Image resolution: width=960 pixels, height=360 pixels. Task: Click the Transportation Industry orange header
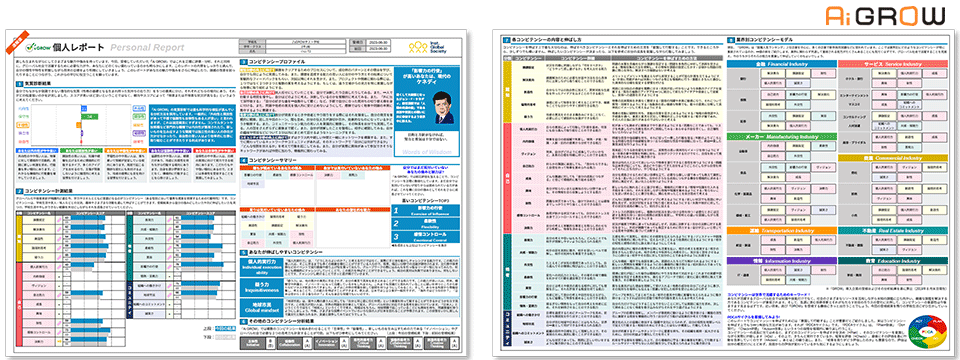pos(781,231)
